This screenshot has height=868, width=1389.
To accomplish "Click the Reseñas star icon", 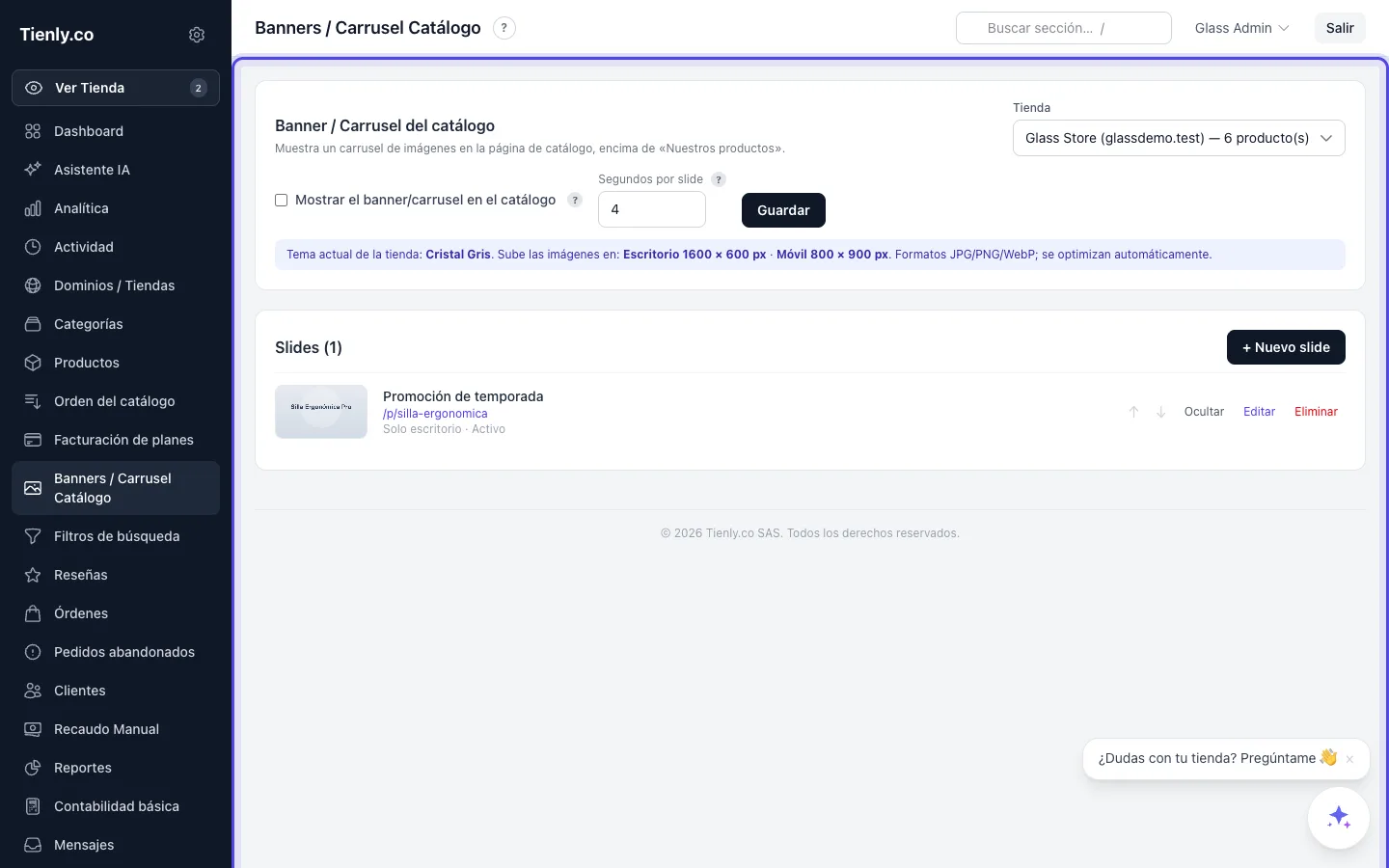I will 33,575.
